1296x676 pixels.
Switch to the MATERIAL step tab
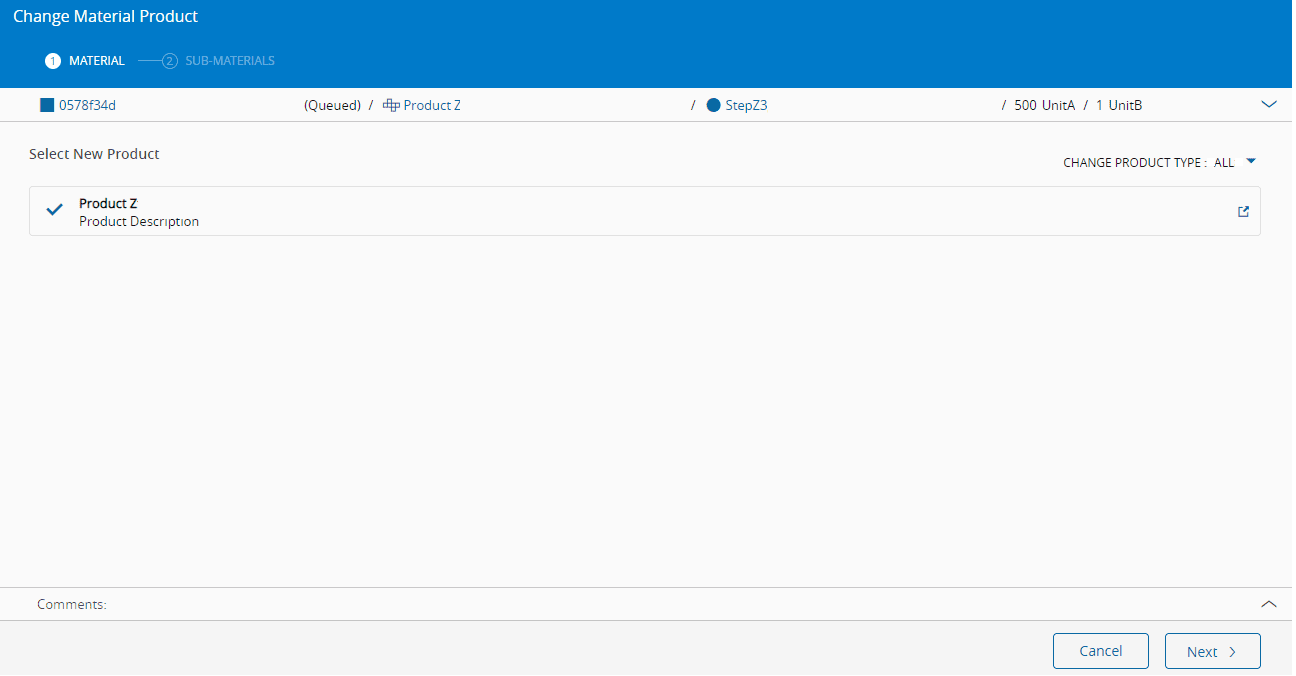[x=97, y=61]
